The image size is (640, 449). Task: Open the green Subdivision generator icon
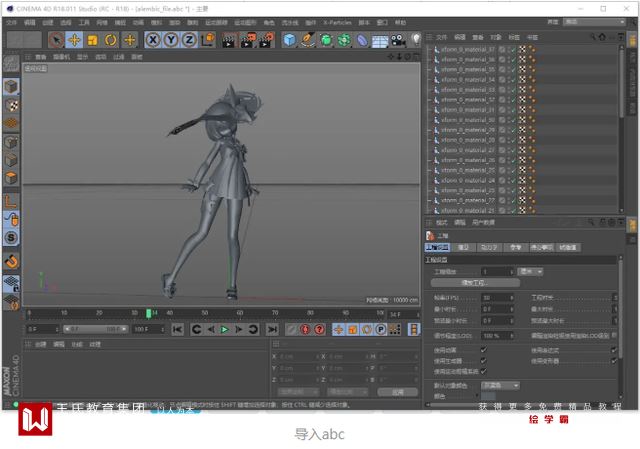[326, 40]
